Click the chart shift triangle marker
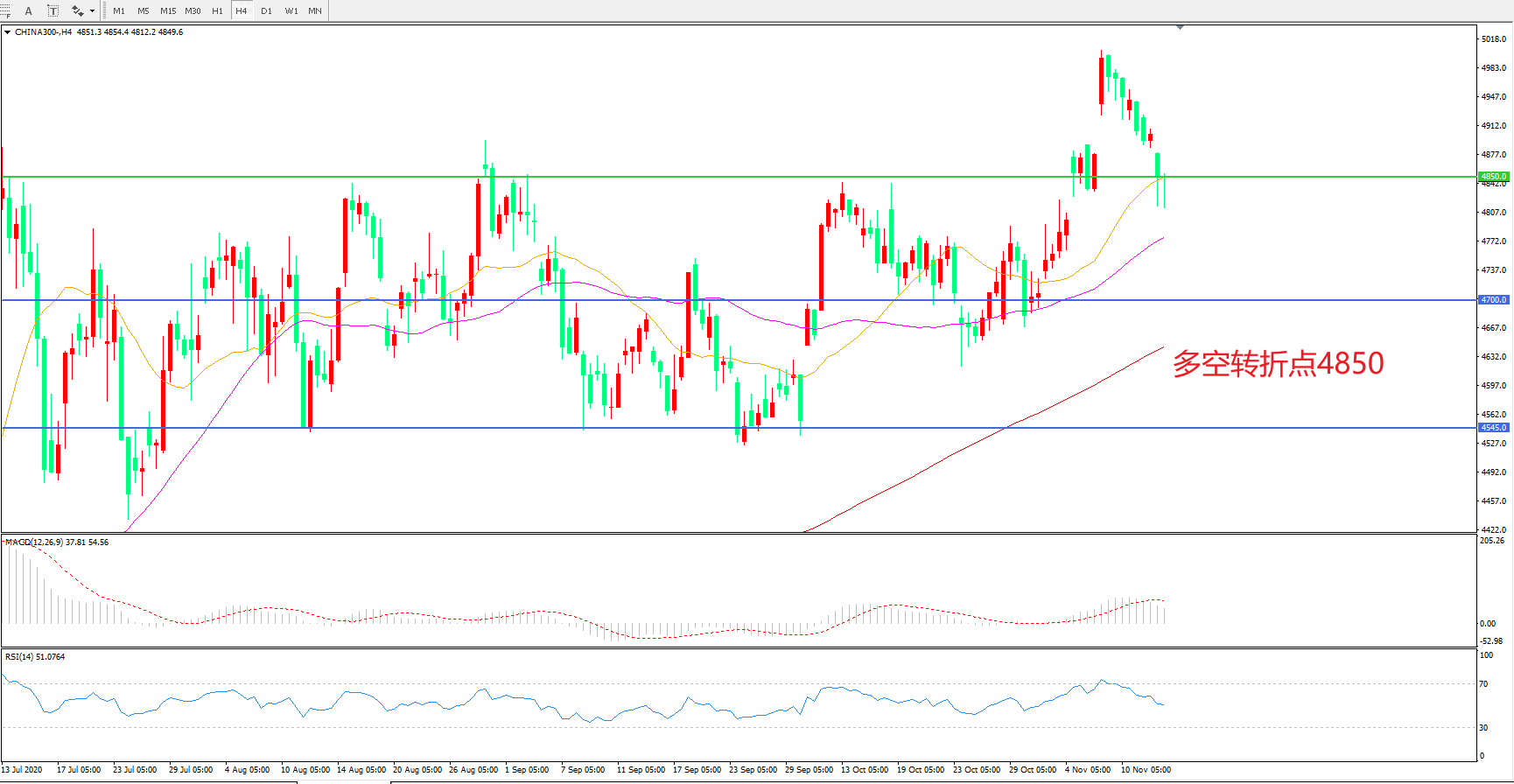Viewport: 1514px width, 784px height. coord(1180,28)
